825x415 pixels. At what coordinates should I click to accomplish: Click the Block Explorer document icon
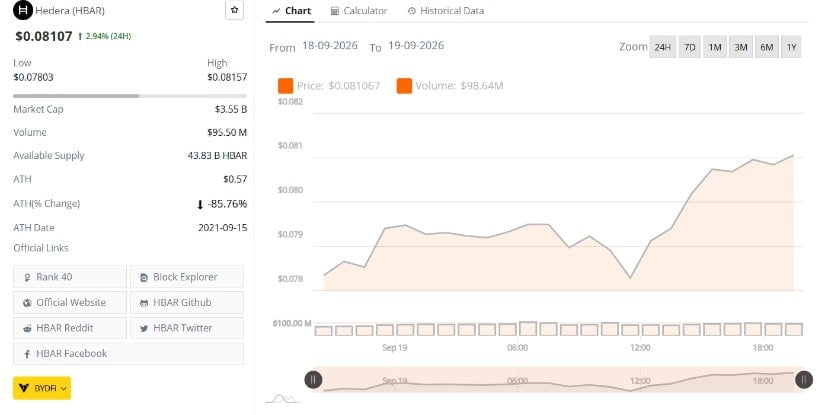[144, 277]
